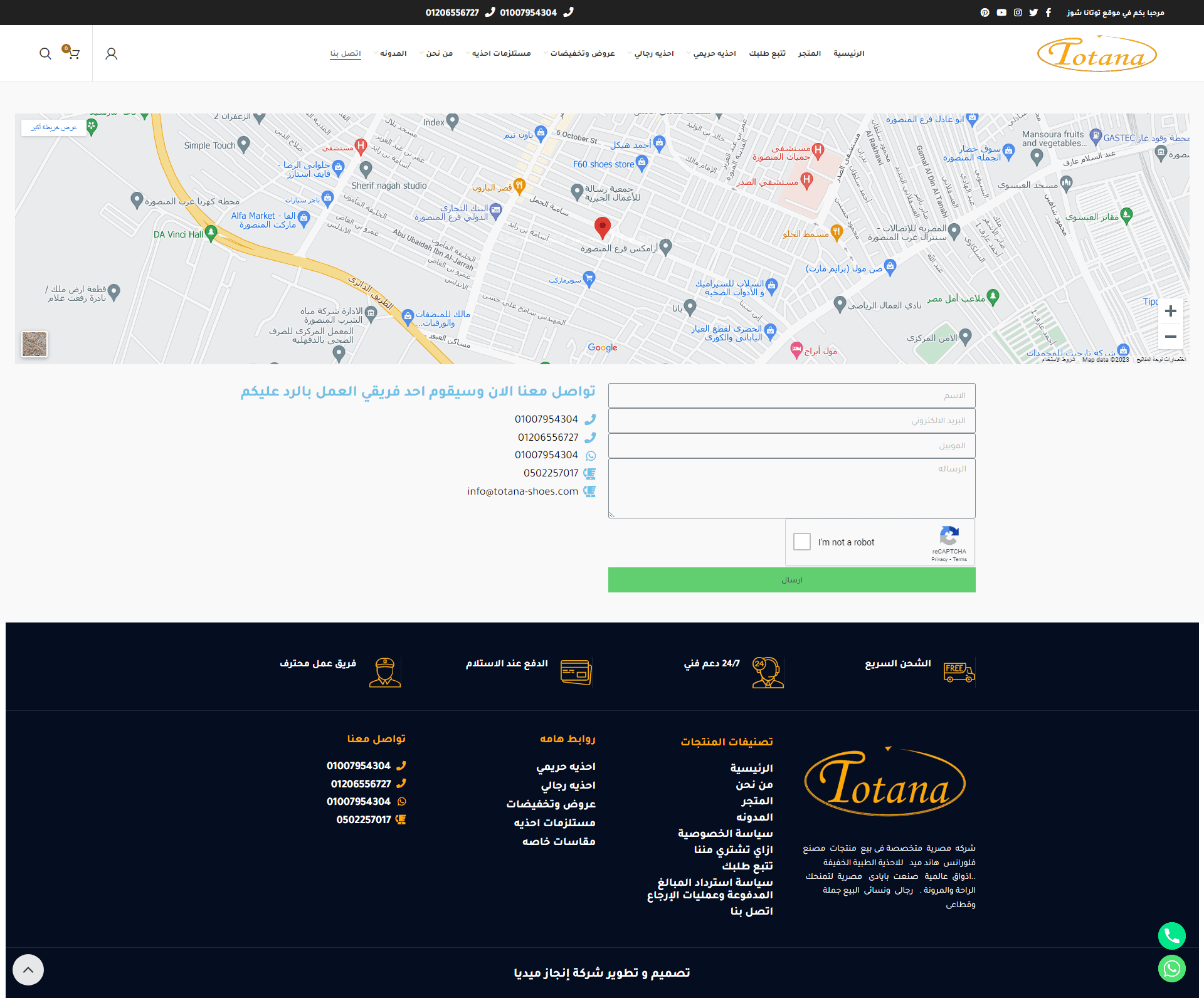Click the Twitter icon in the top bar

click(1033, 12)
